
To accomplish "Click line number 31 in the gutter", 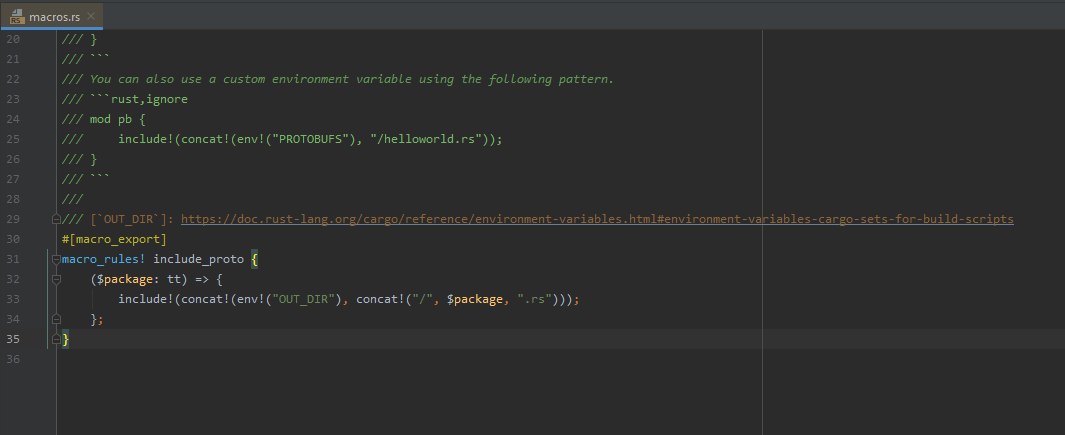I will (13, 259).
